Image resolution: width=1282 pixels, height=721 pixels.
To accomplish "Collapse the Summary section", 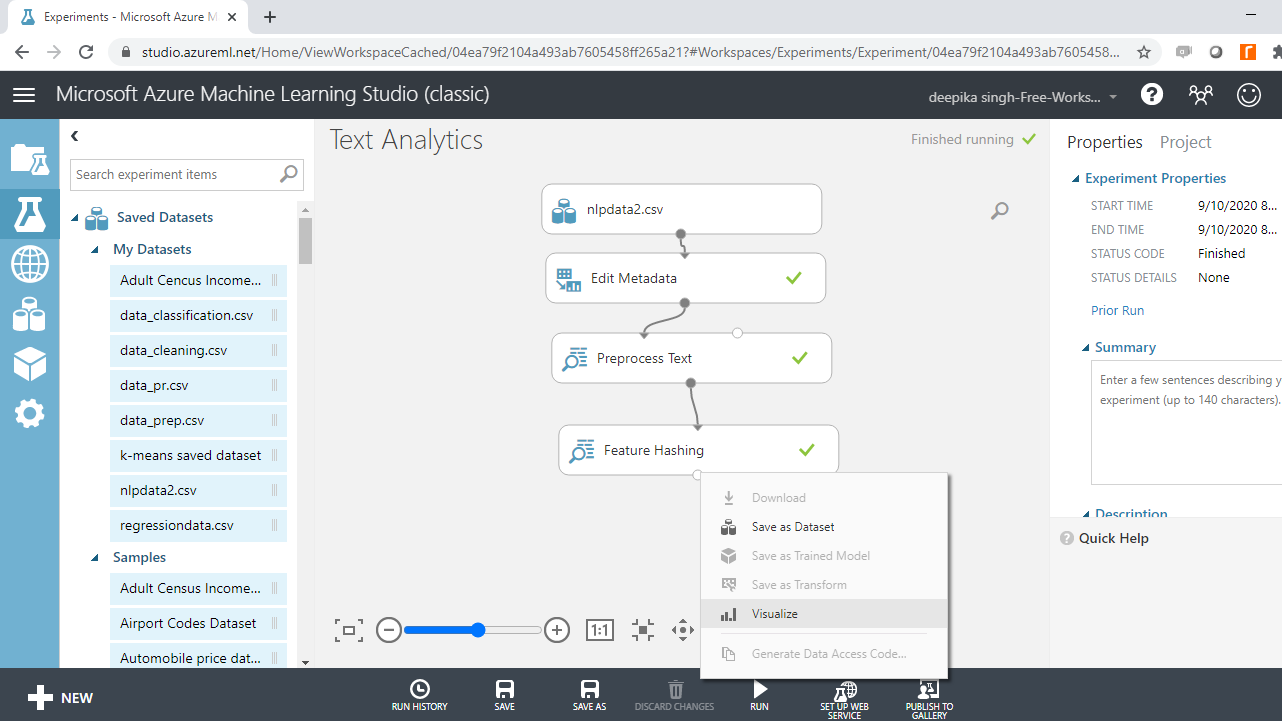I will tap(1085, 348).
